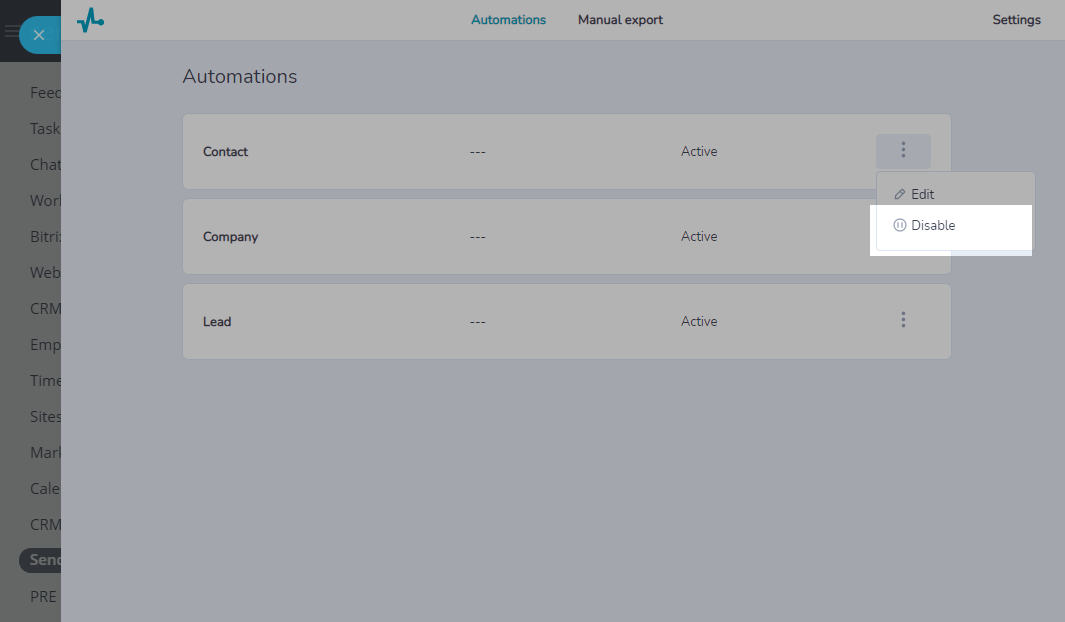Select the Company automation row

coord(500,237)
